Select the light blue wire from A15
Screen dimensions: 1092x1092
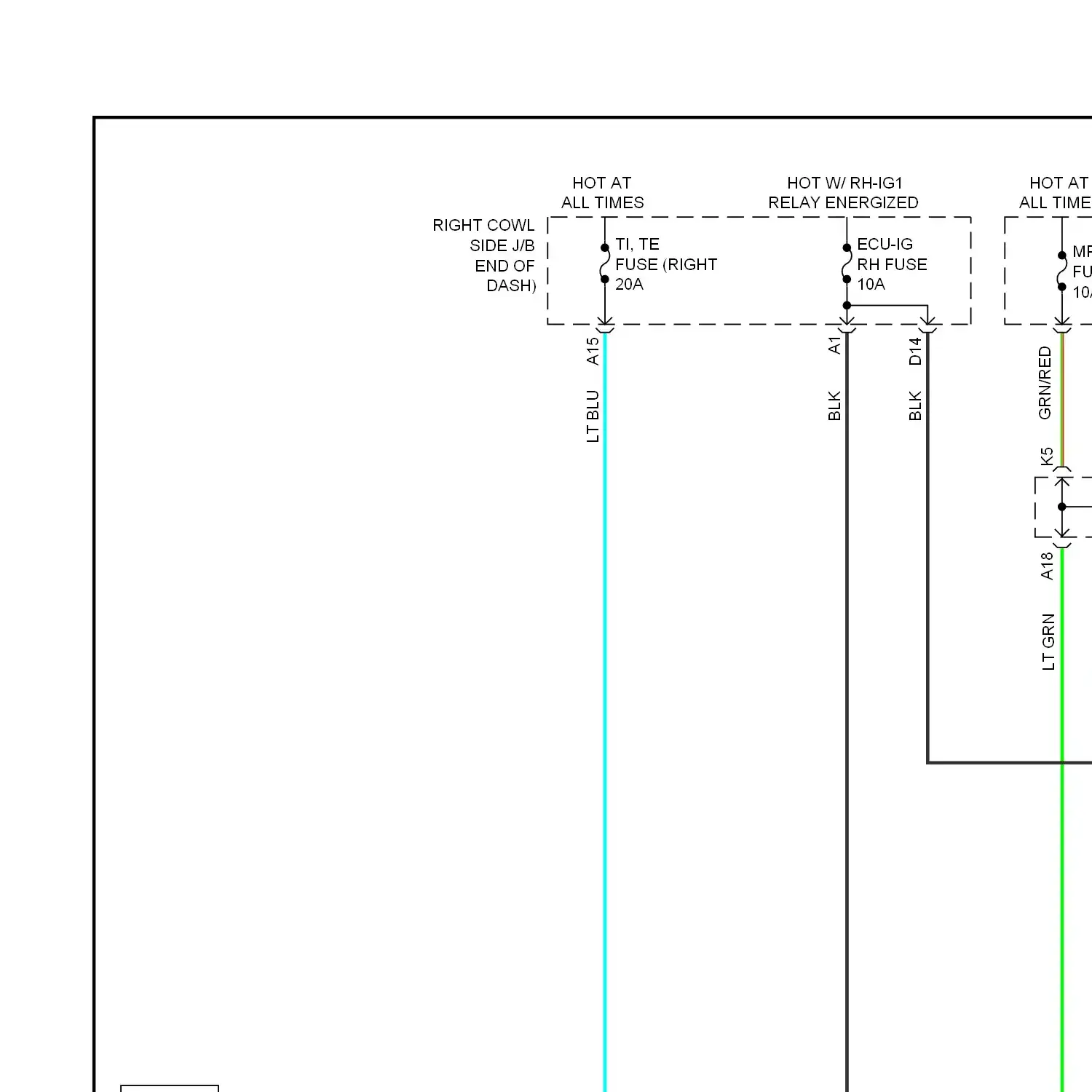coord(605,712)
